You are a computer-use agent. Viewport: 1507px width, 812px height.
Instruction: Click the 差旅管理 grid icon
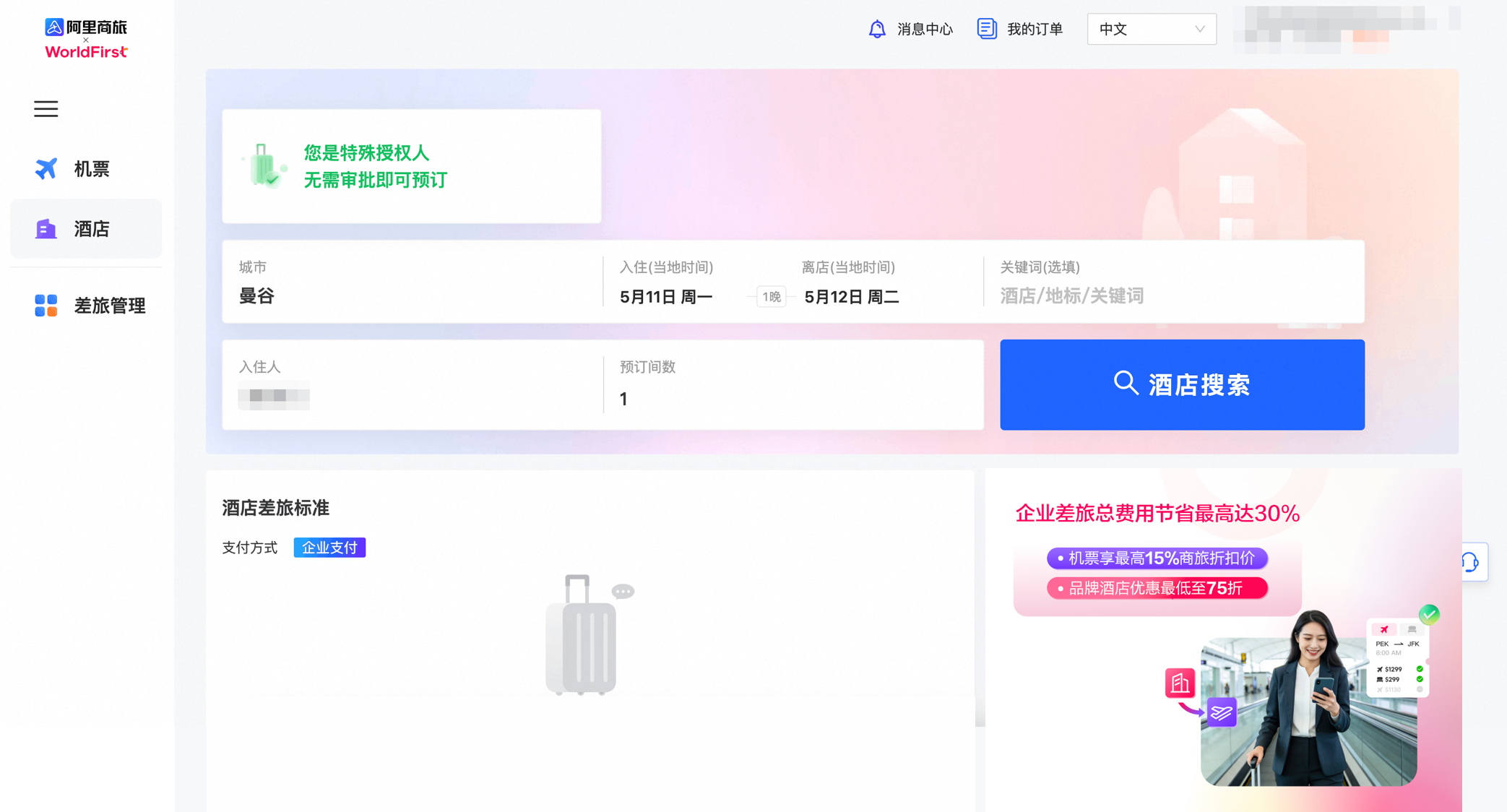(46, 306)
